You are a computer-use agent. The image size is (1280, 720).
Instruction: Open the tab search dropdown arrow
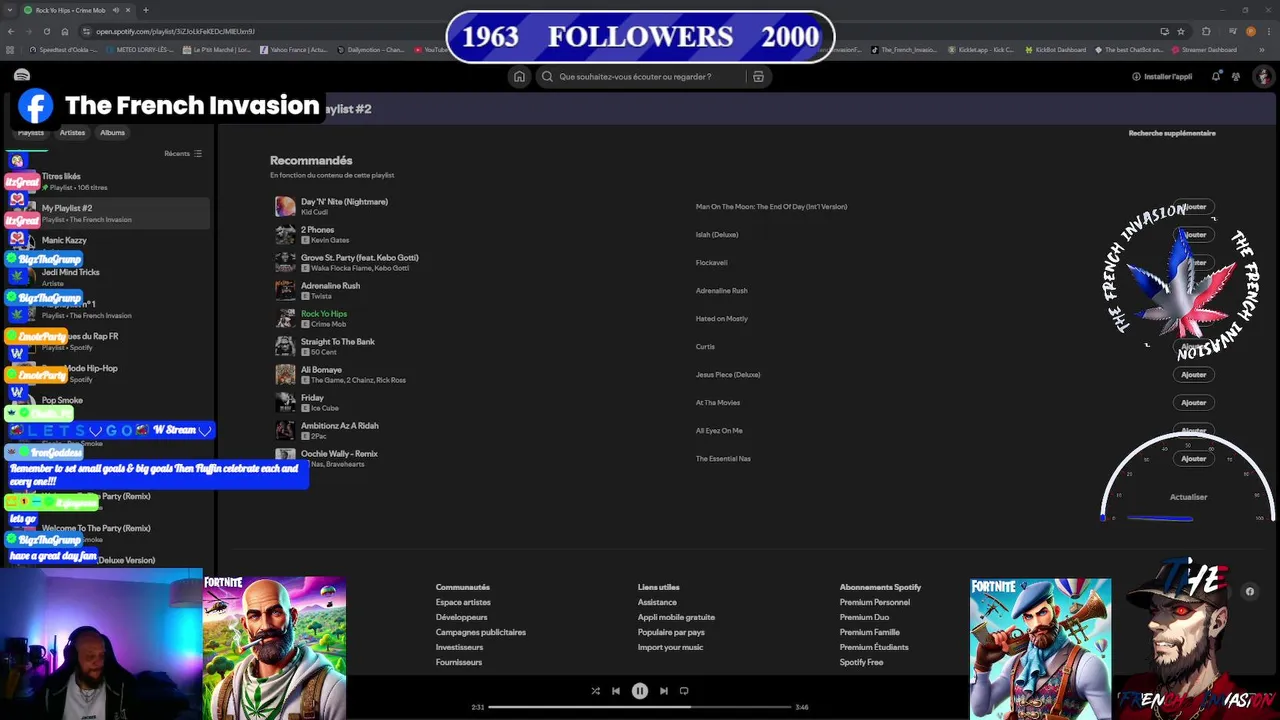(10, 10)
